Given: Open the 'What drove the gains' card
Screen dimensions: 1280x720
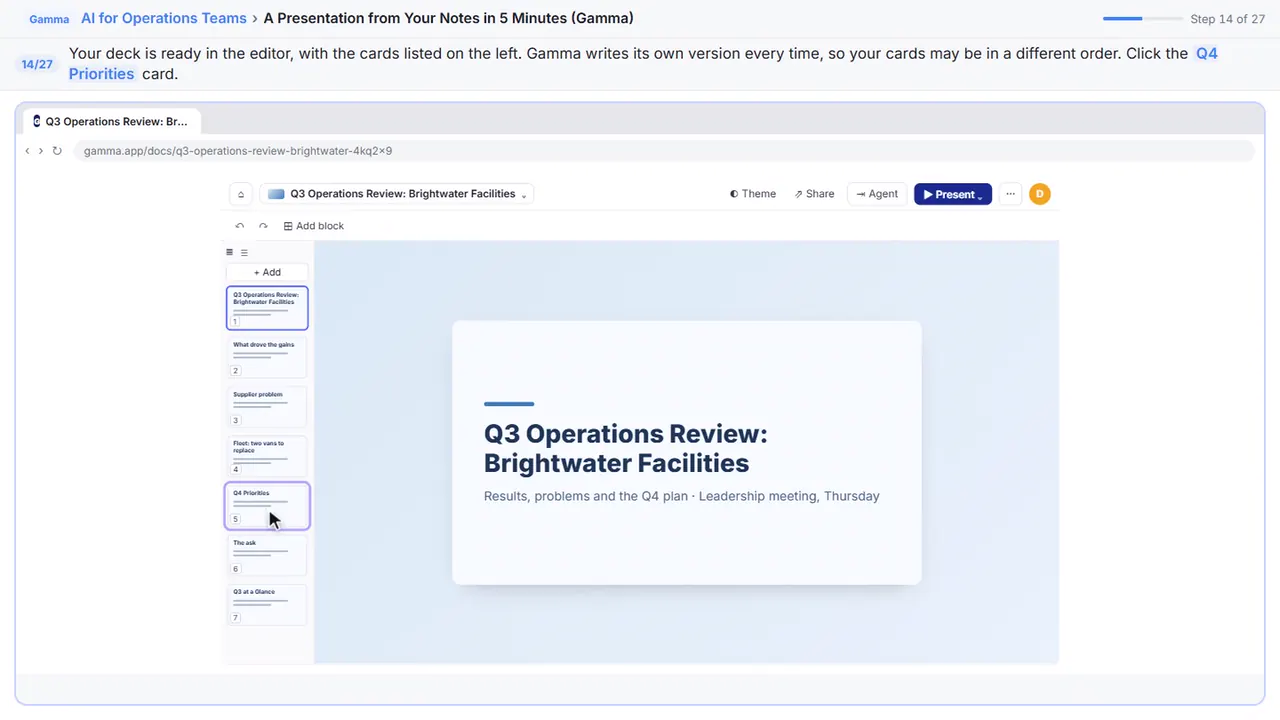Looking at the screenshot, I should (267, 357).
